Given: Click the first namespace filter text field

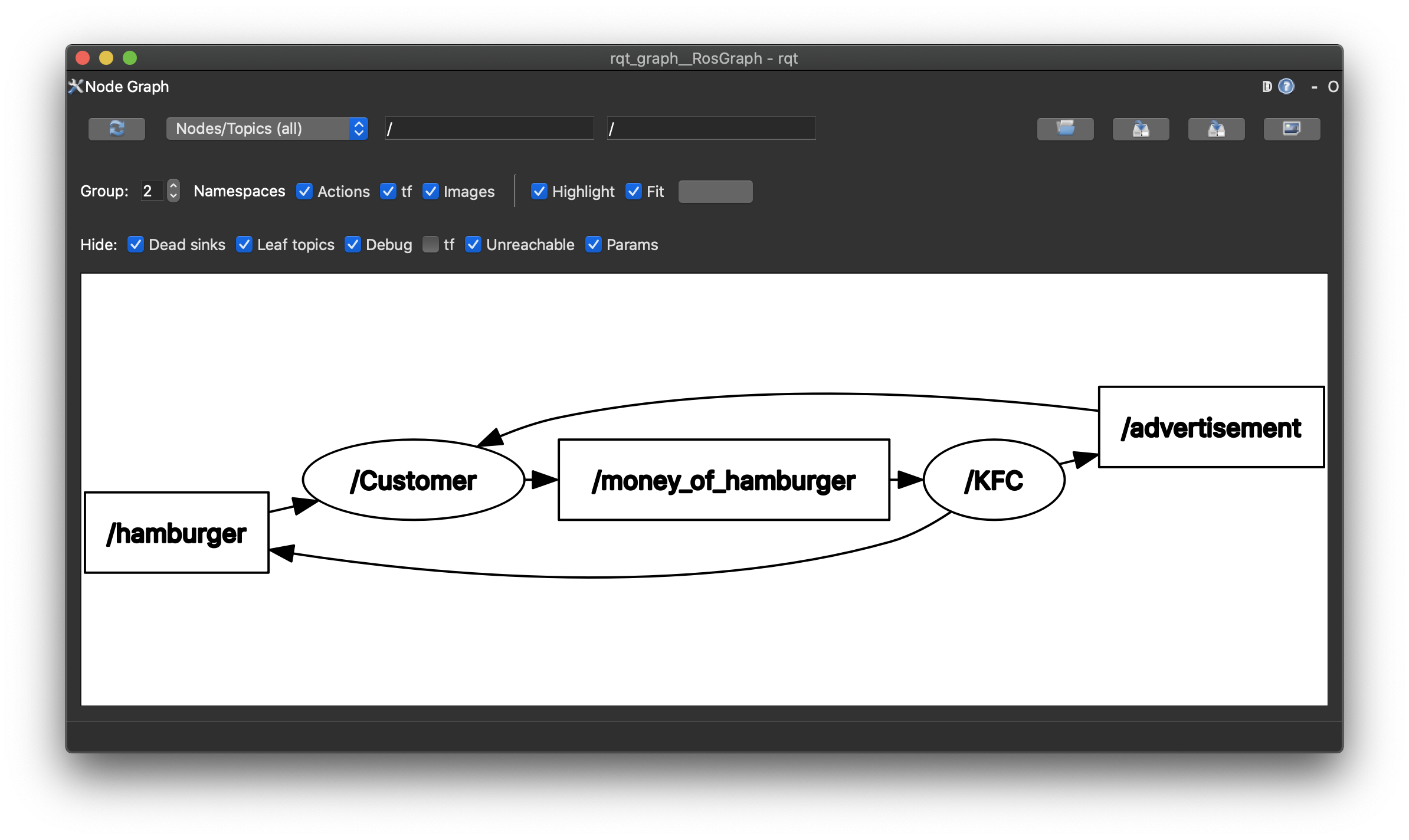Looking at the screenshot, I should [489, 129].
